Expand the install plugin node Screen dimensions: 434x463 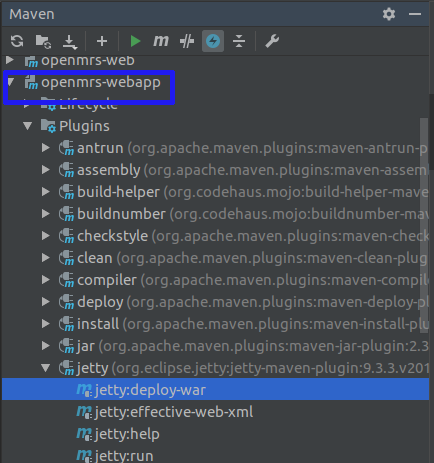[46, 324]
